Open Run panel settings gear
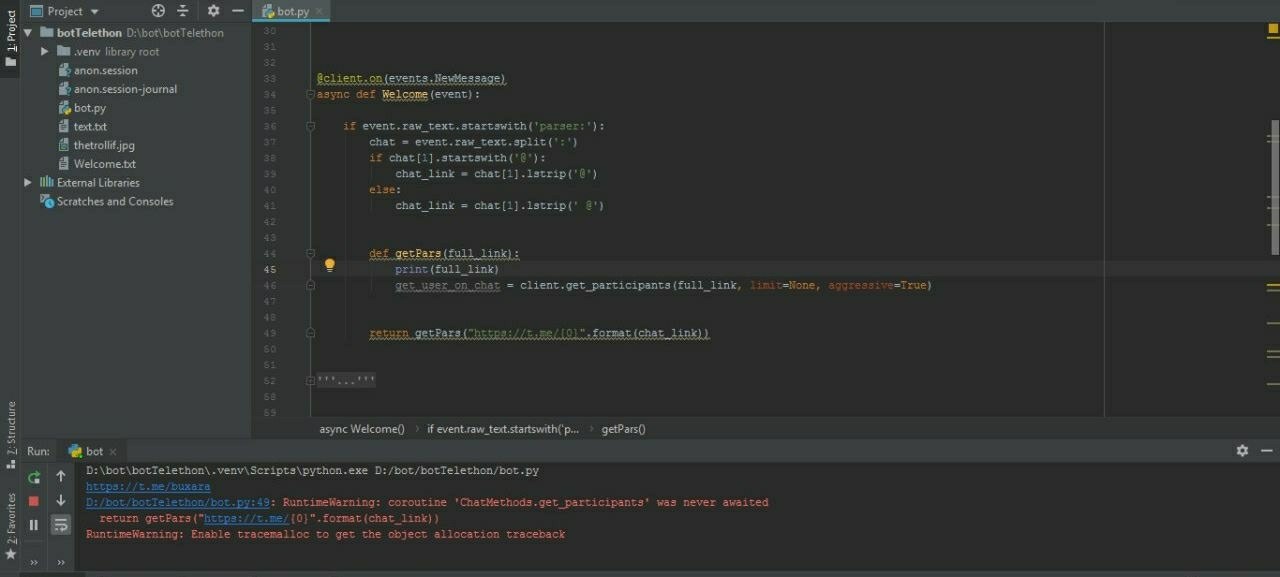Image resolution: width=1280 pixels, height=577 pixels. point(1242,451)
